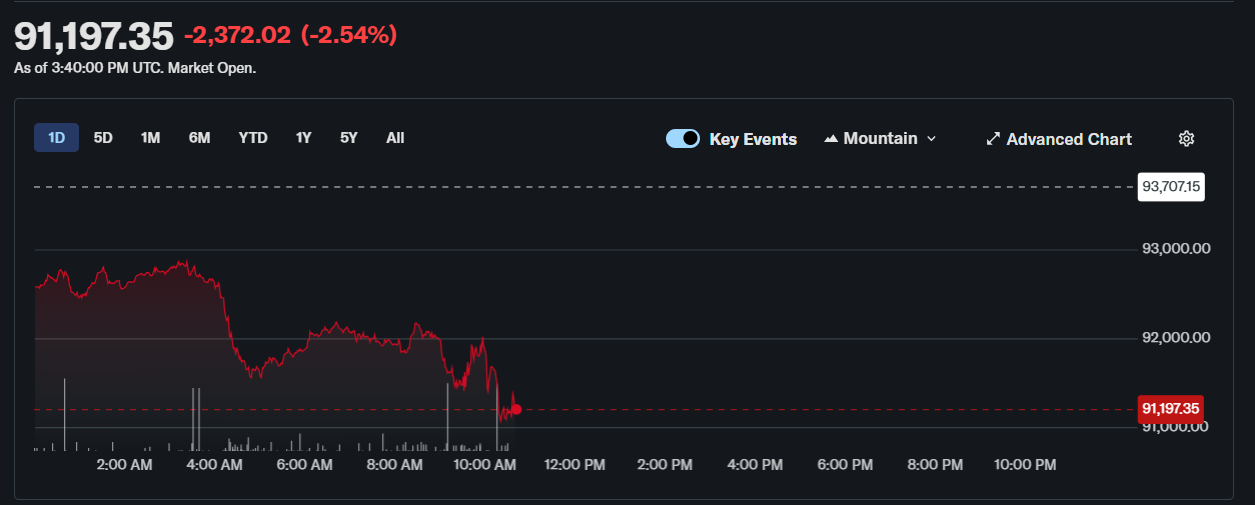The height and width of the screenshot is (505, 1255).
Task: Click the 91,197.35 headline price
Action: pos(94,36)
